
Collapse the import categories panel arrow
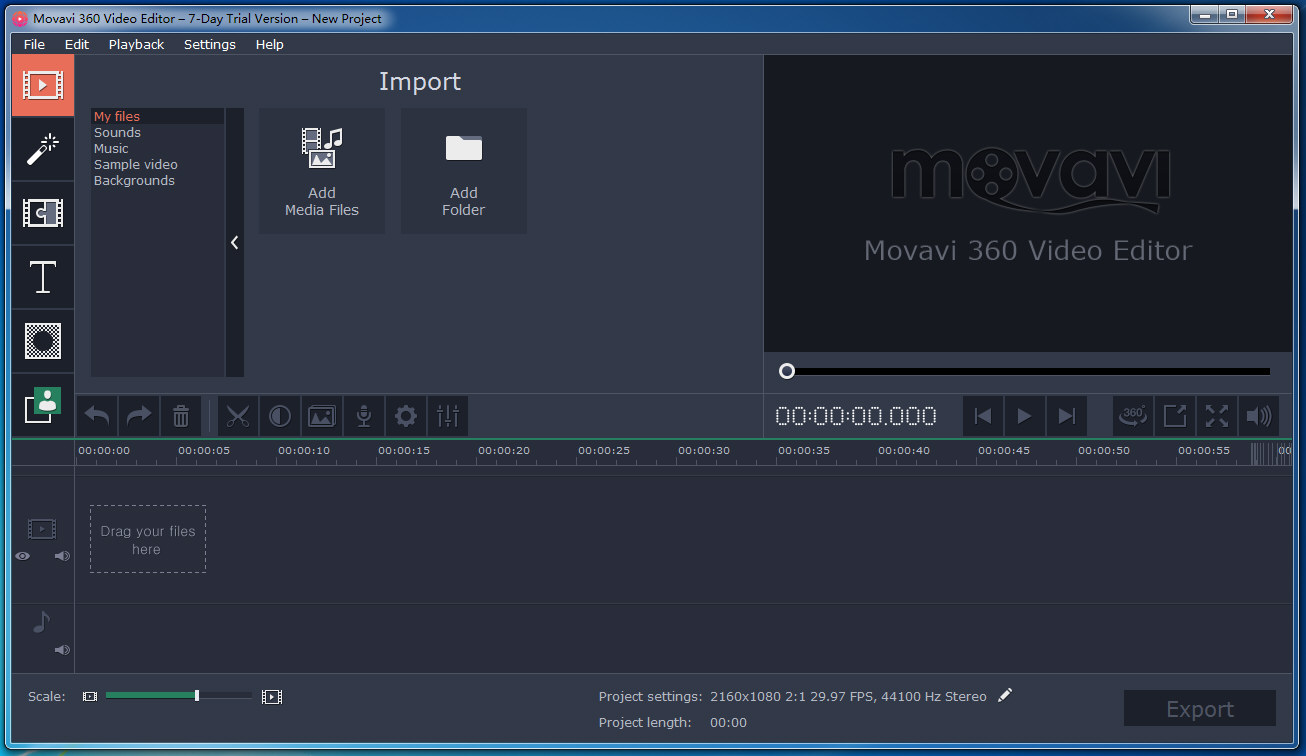235,242
